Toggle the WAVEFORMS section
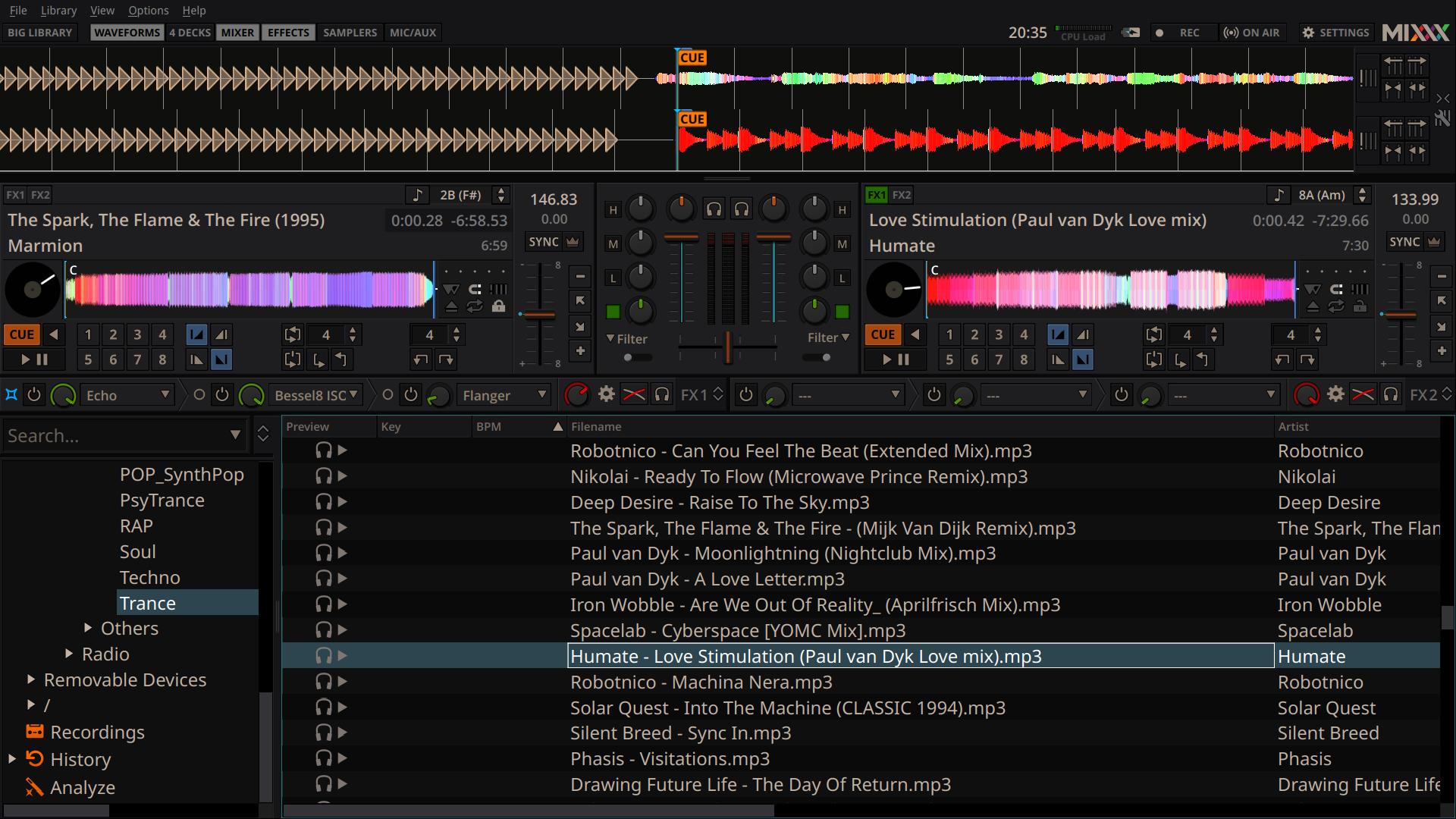Image resolution: width=1456 pixels, height=819 pixels. click(x=127, y=33)
